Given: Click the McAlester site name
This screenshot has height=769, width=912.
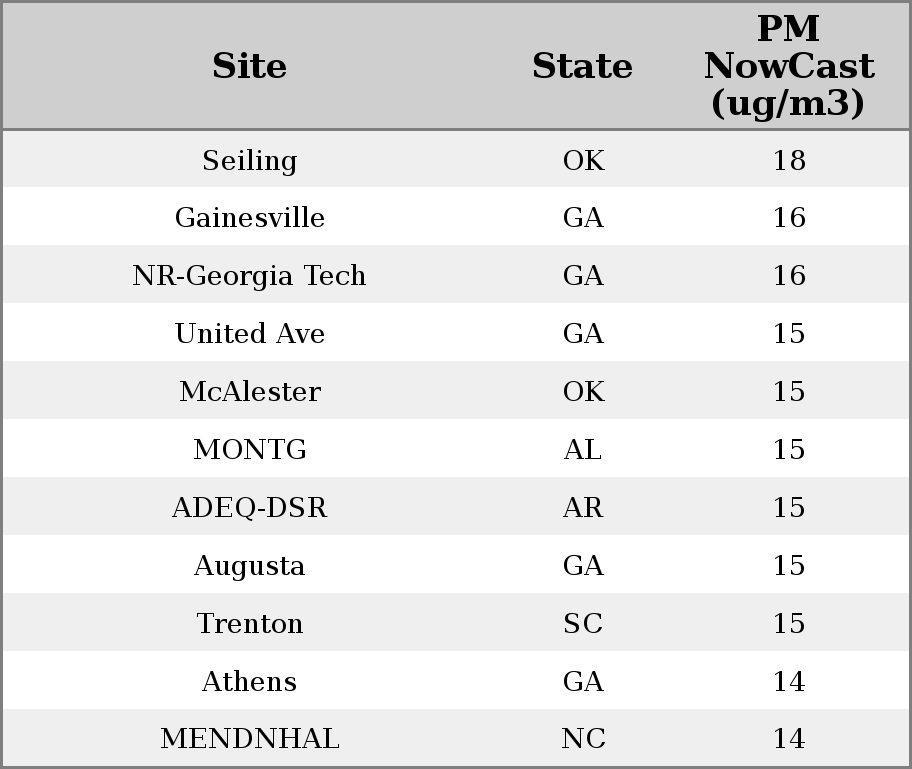Looking at the screenshot, I should (x=250, y=391).
